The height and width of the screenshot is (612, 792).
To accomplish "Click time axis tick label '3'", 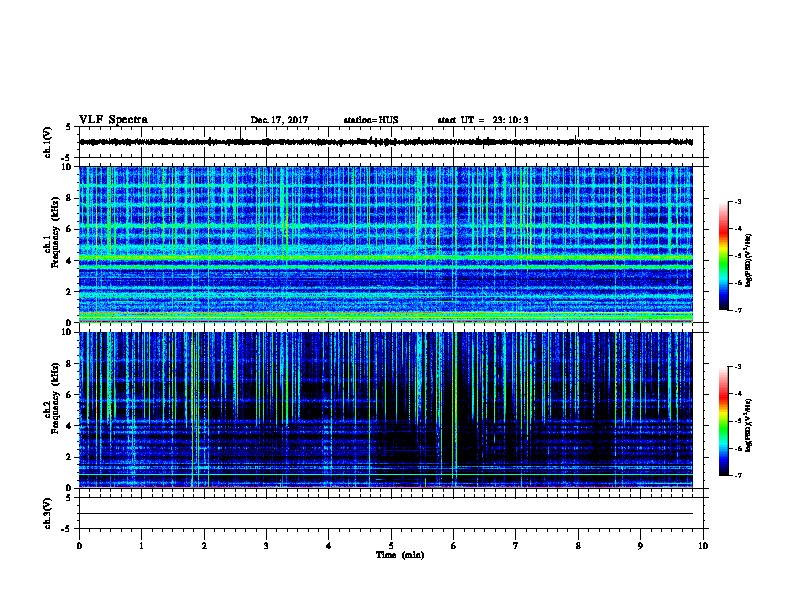I will (266, 546).
